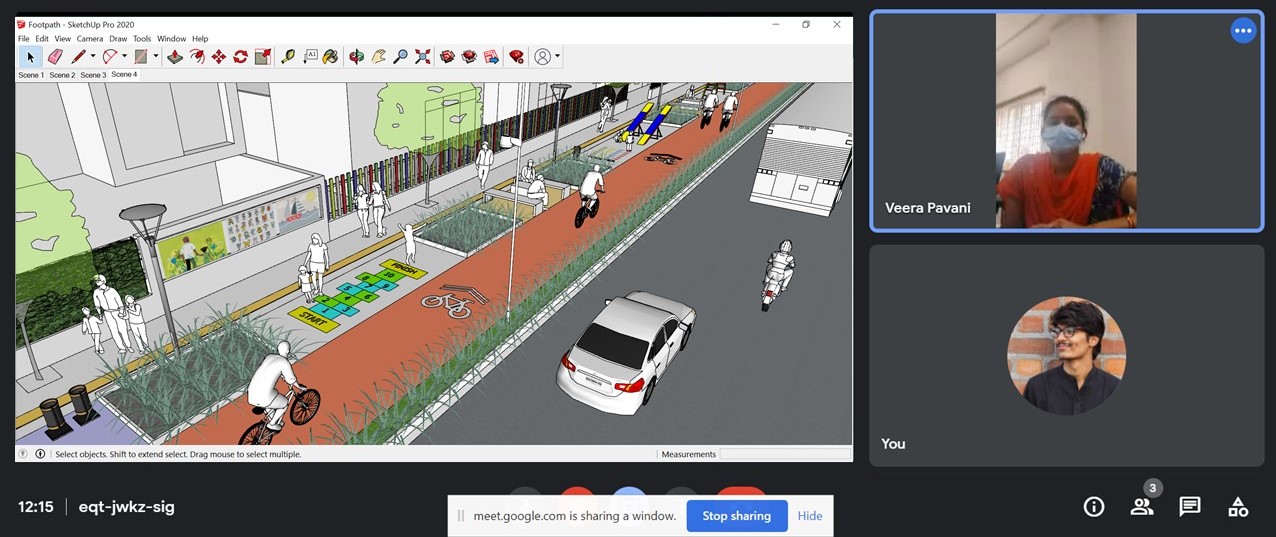Select the Move tool

pyautogui.click(x=218, y=57)
